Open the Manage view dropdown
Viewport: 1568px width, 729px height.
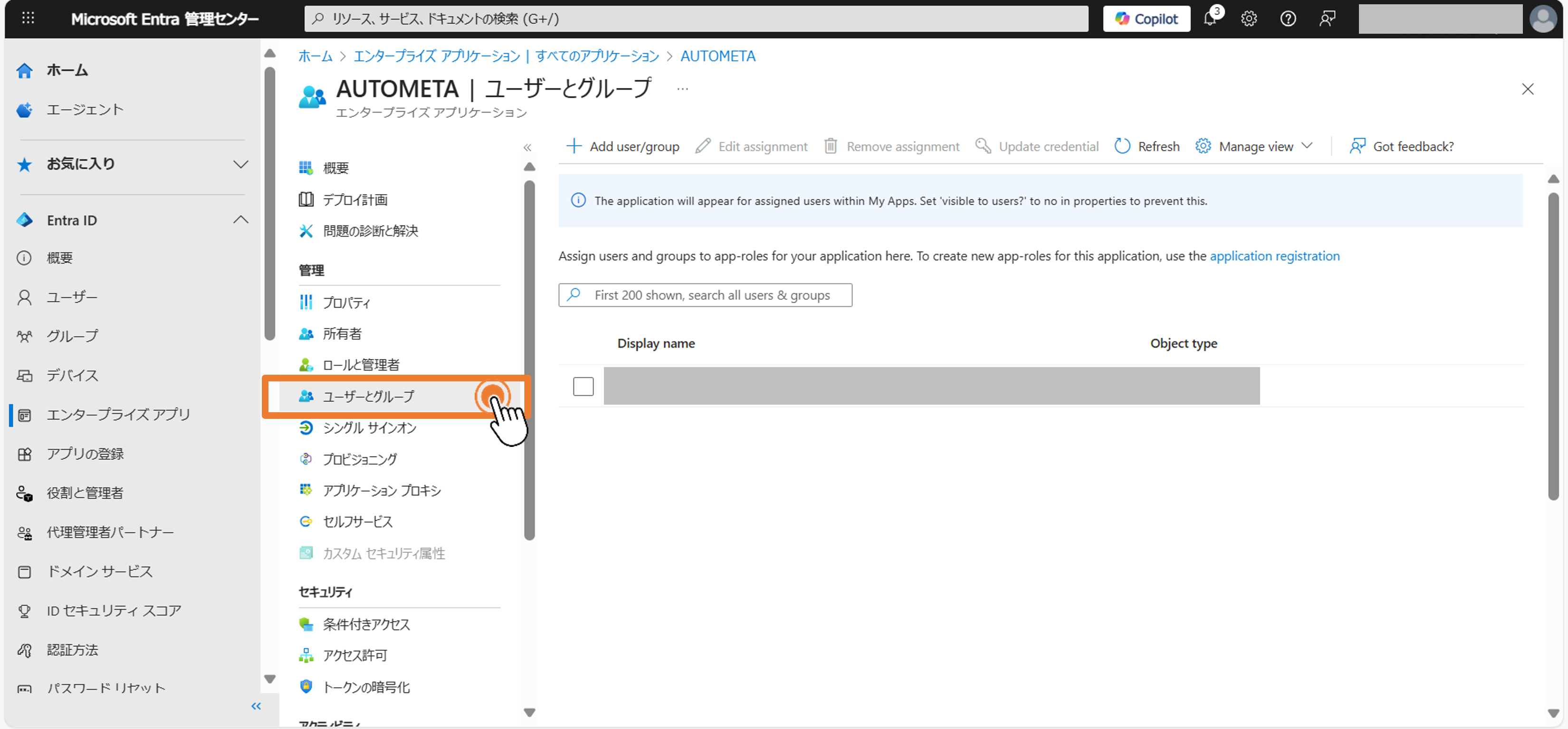pyautogui.click(x=1254, y=147)
